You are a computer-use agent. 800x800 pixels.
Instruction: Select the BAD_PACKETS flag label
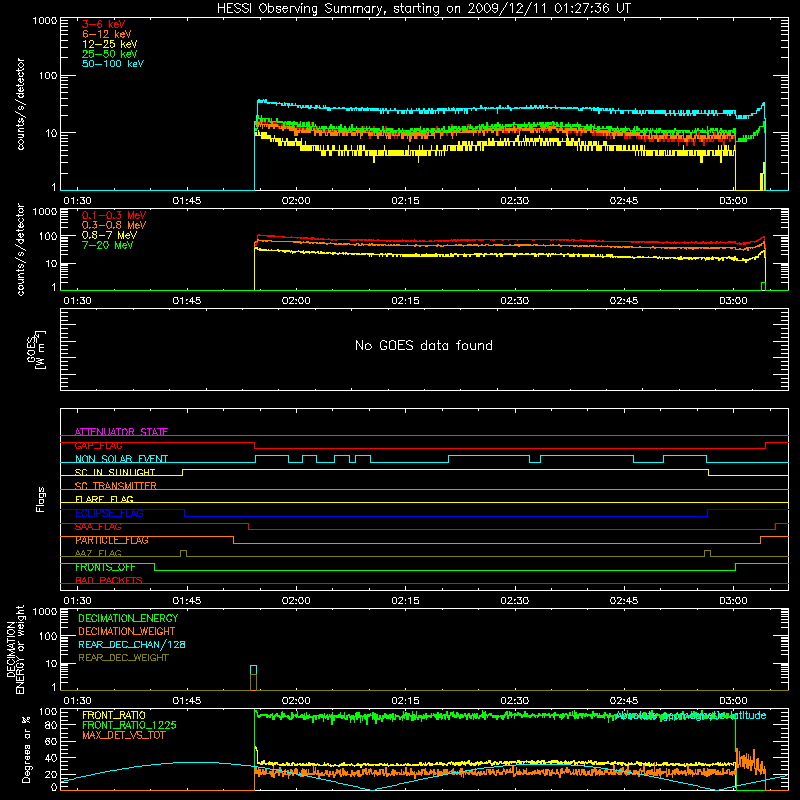click(x=109, y=581)
